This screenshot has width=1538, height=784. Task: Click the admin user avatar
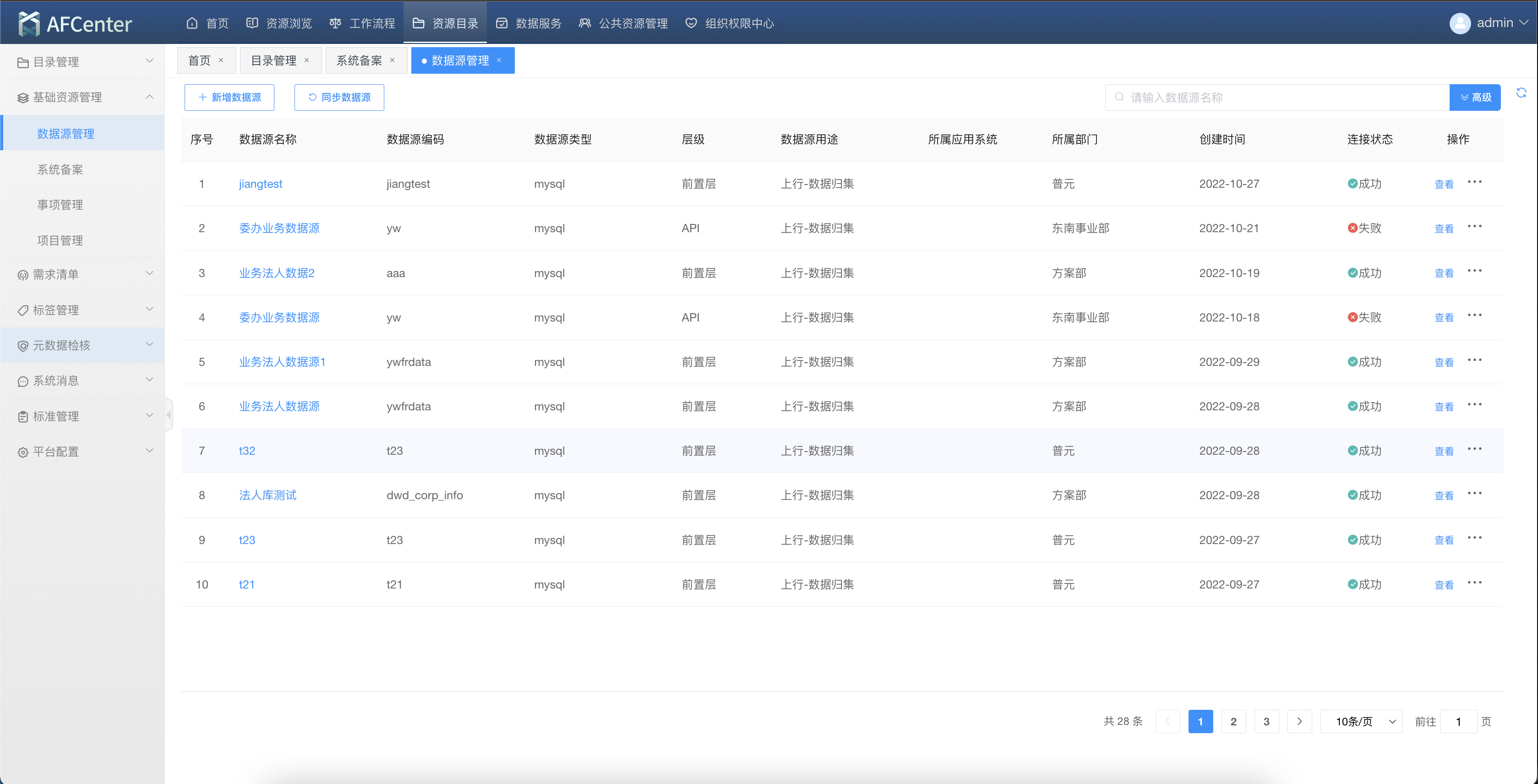(1460, 23)
